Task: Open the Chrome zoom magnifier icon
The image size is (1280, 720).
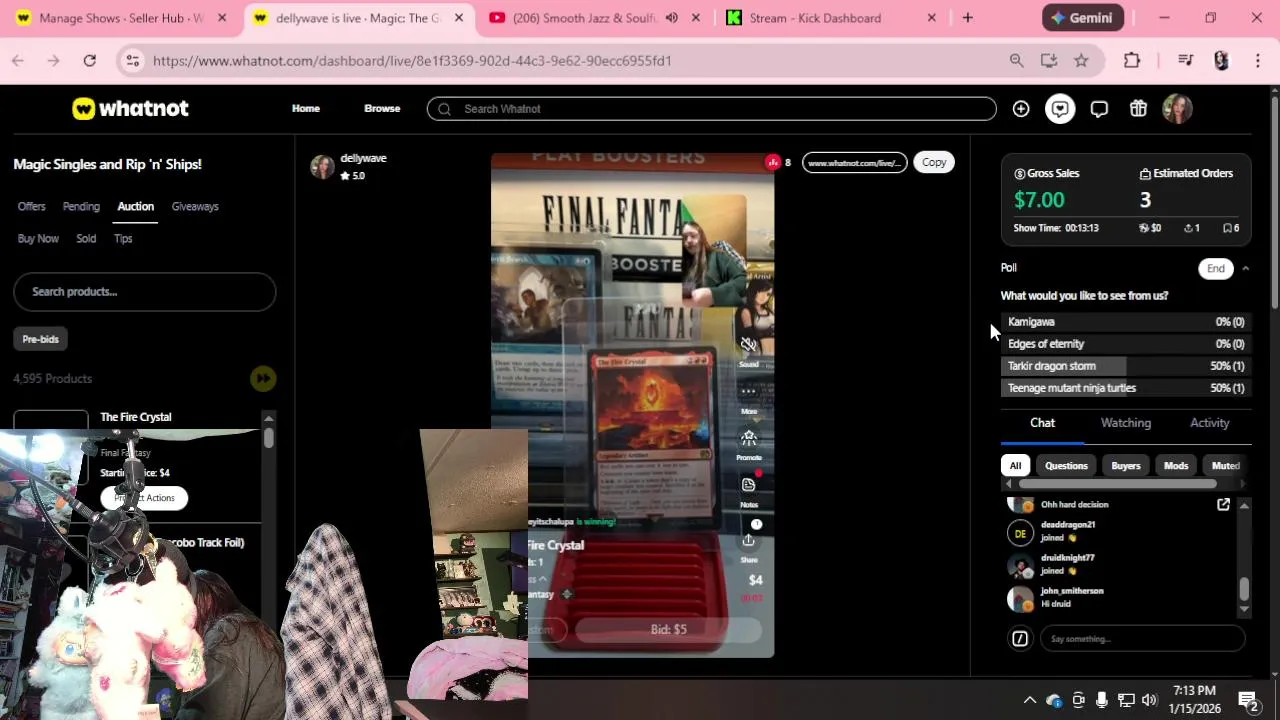Action: [1016, 61]
